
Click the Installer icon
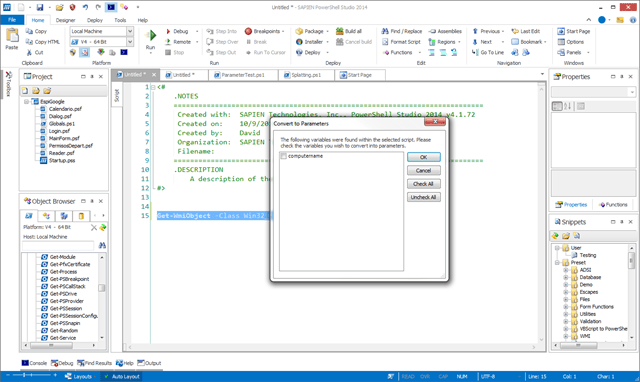[299, 42]
